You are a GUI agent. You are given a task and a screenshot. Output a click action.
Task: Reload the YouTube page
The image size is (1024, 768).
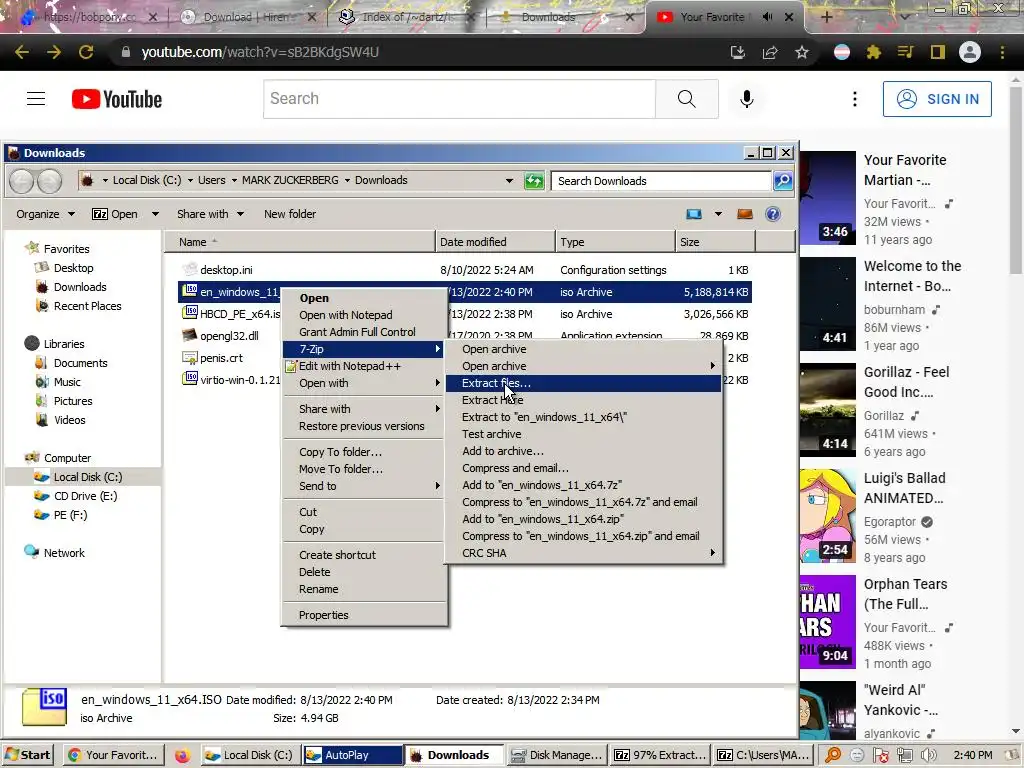pyautogui.click(x=86, y=52)
